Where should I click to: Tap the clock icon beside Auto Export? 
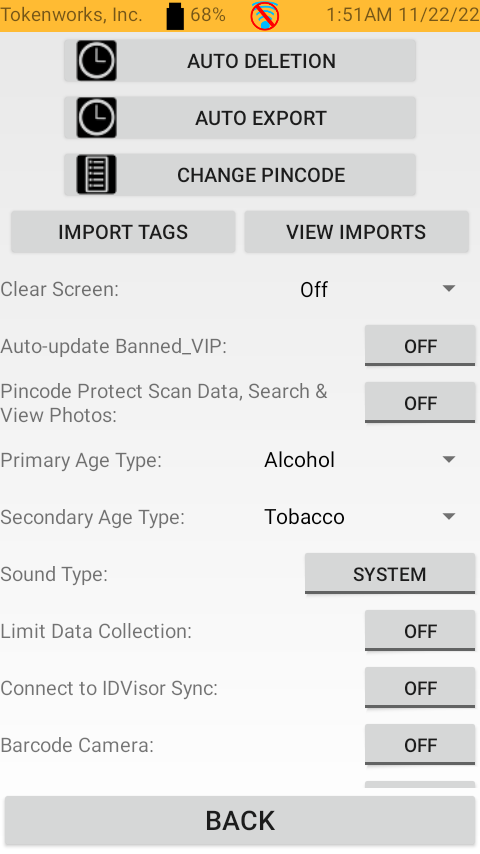[96, 118]
